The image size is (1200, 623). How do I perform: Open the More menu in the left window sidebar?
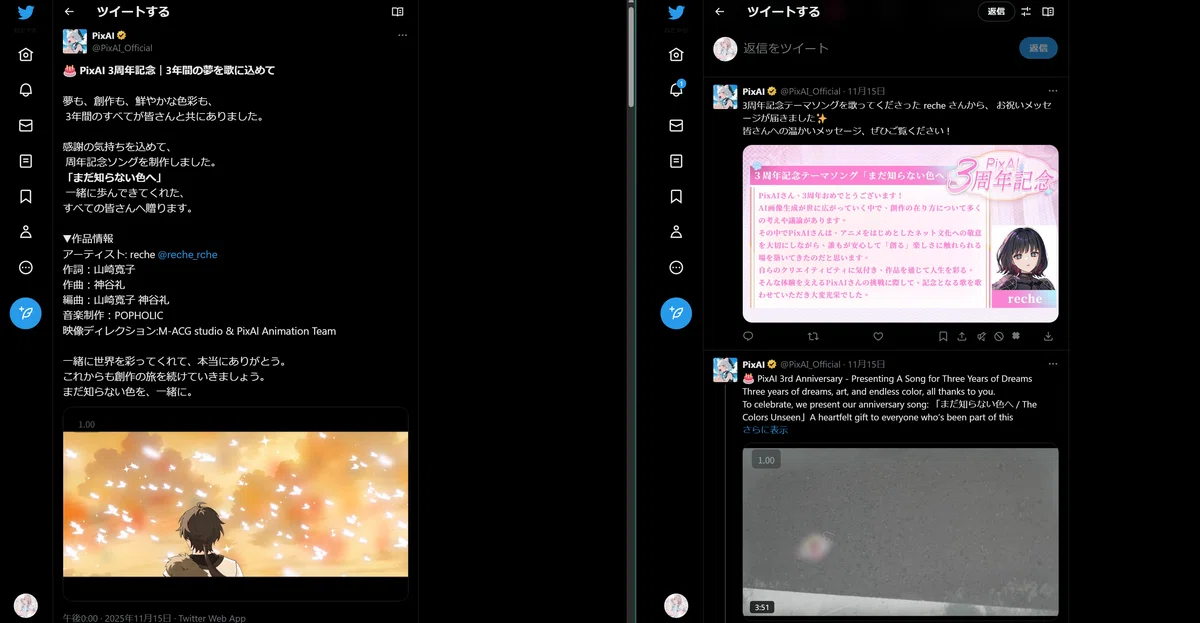click(x=26, y=268)
